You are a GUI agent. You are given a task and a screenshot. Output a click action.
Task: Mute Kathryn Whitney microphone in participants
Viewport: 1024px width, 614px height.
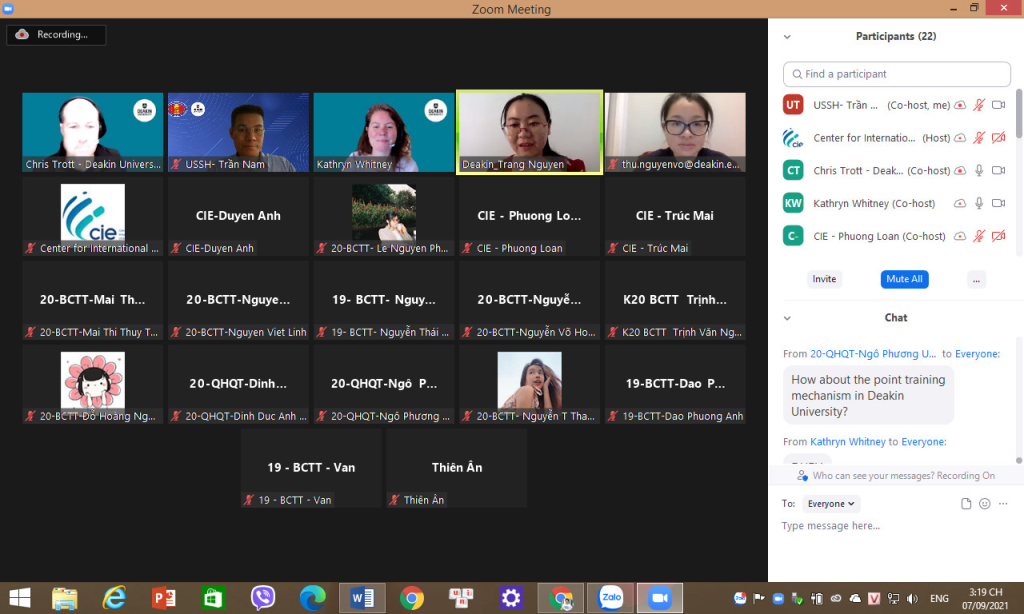click(x=978, y=203)
